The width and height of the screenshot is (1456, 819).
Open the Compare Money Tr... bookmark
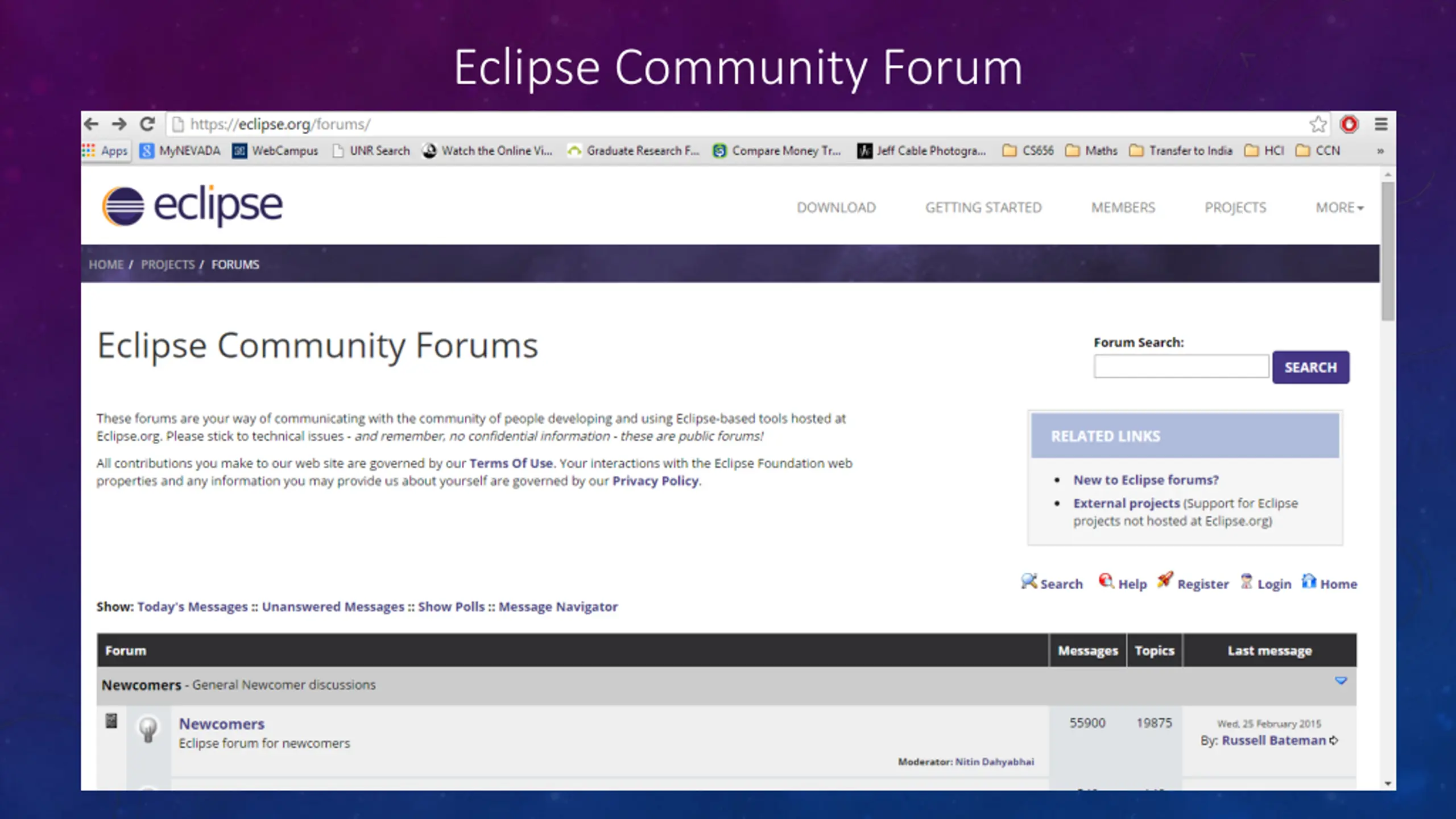click(x=777, y=151)
